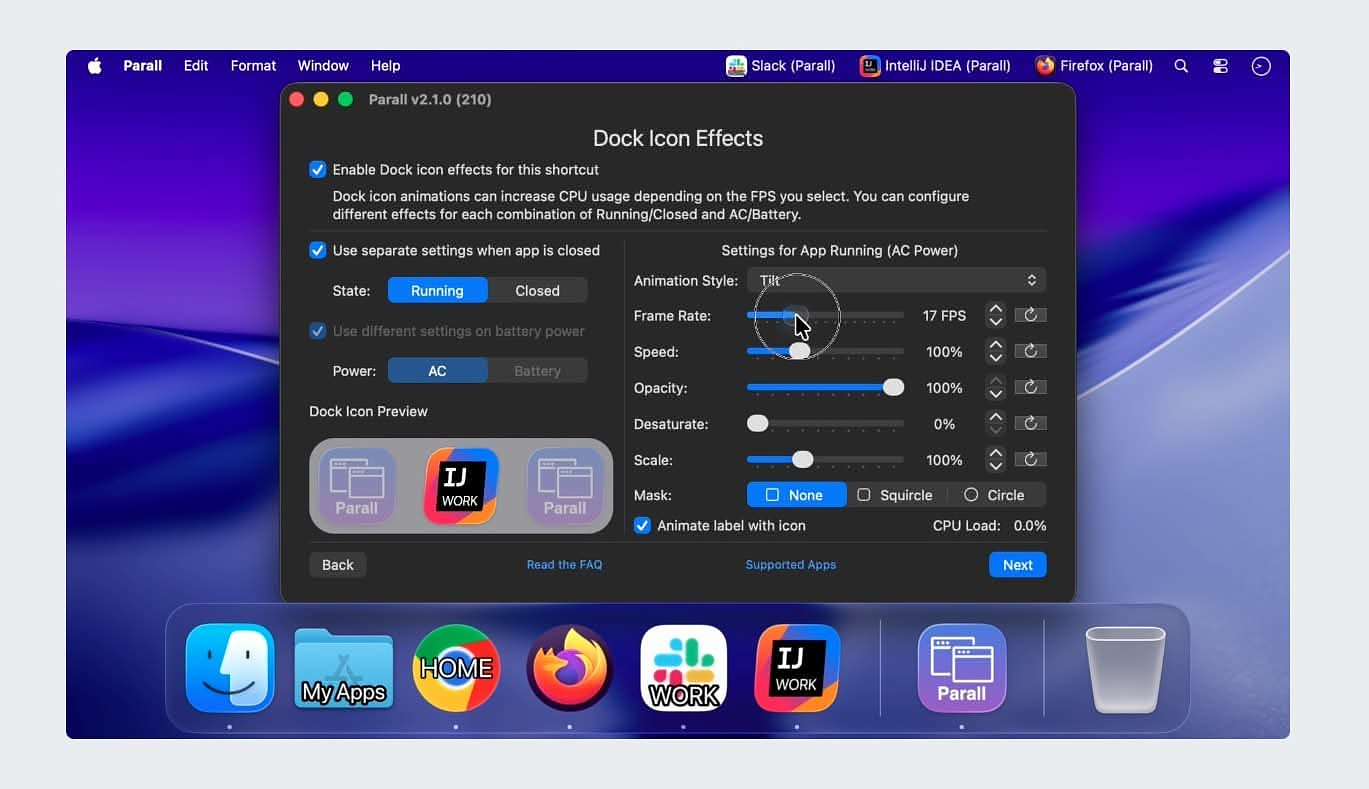Viewport: 1369px width, 789px height.
Task: Click the Firefox icon in the Dock
Action: 570,668
